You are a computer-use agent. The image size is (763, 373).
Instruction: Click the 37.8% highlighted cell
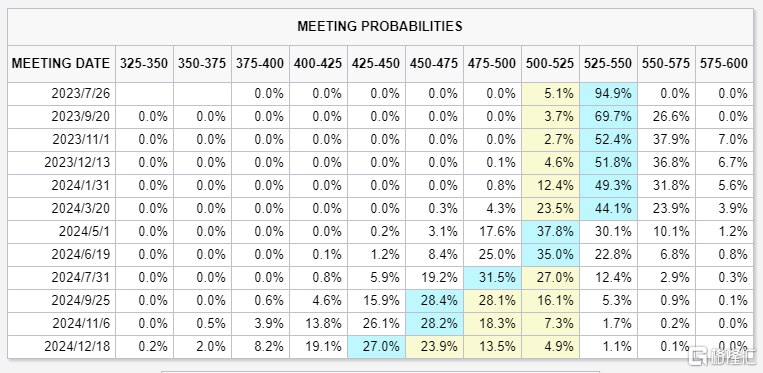point(550,232)
